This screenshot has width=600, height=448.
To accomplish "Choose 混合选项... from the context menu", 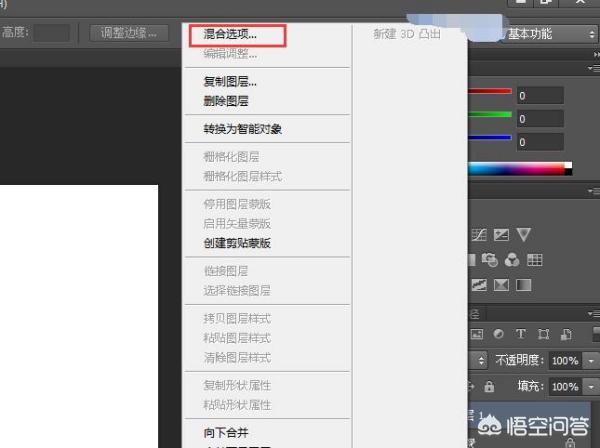I will (230, 34).
